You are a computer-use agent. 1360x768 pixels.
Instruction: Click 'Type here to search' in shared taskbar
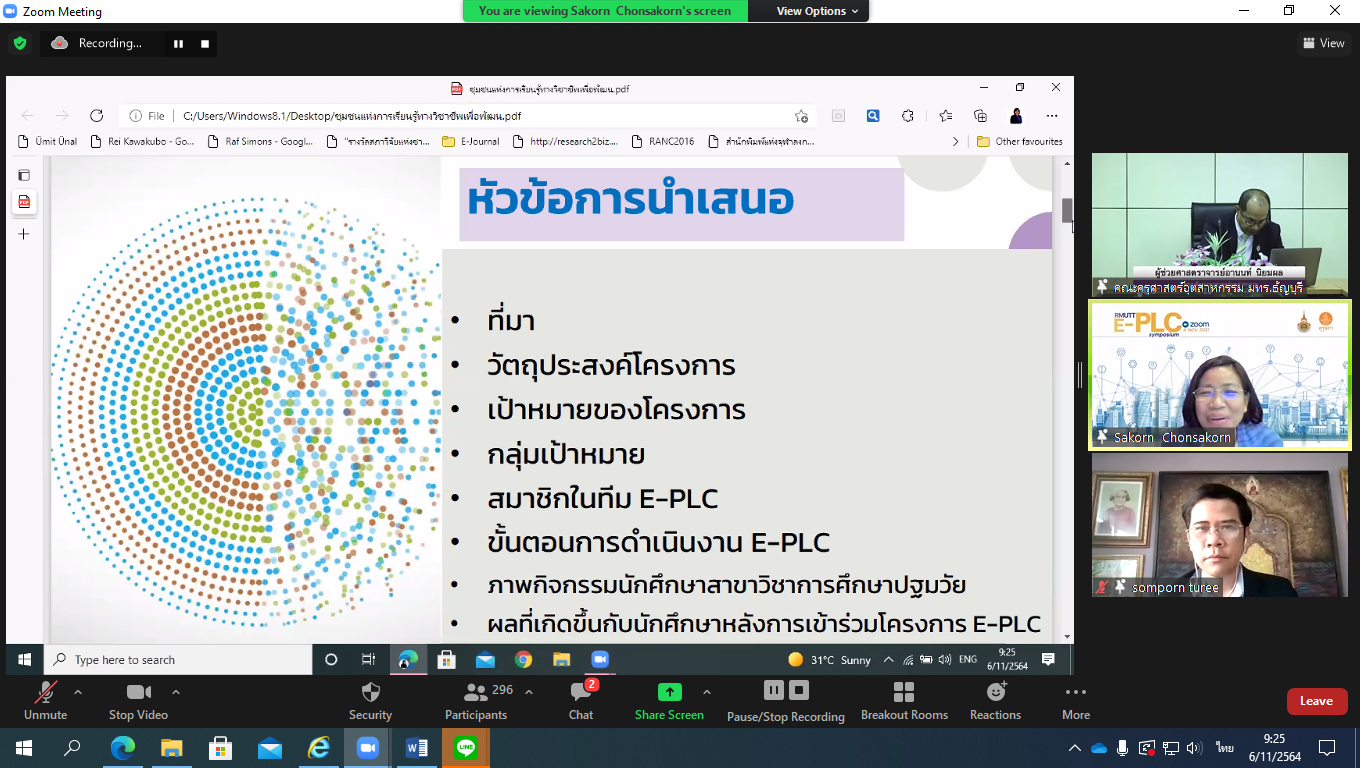click(179, 660)
